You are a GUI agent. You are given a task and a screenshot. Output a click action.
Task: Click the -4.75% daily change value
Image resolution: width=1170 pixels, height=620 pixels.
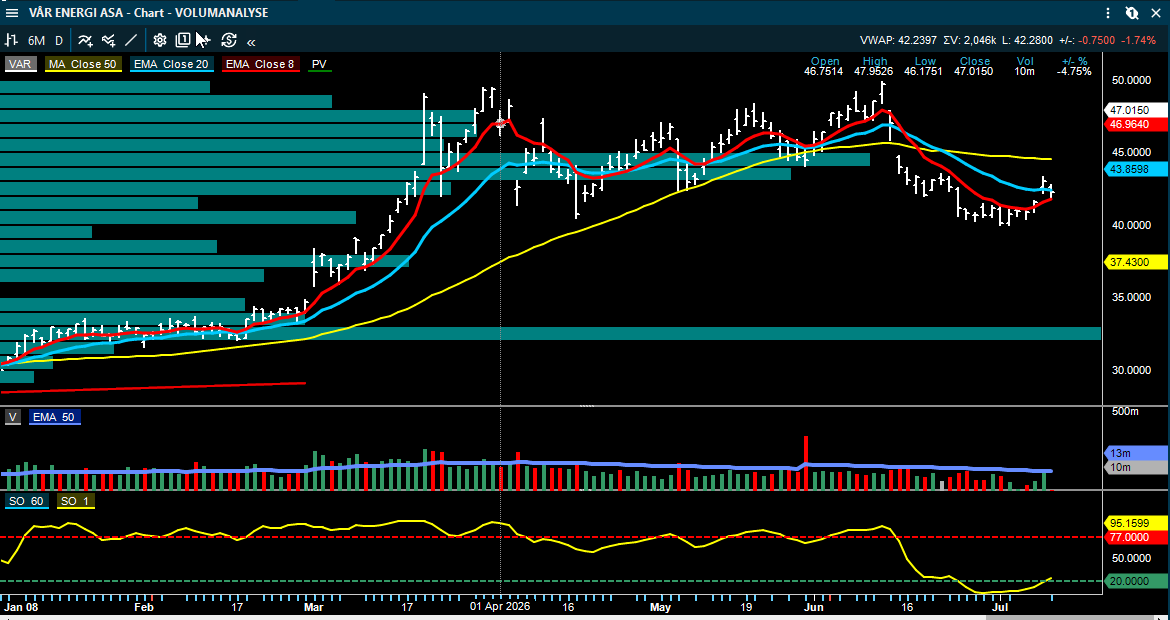click(1075, 72)
